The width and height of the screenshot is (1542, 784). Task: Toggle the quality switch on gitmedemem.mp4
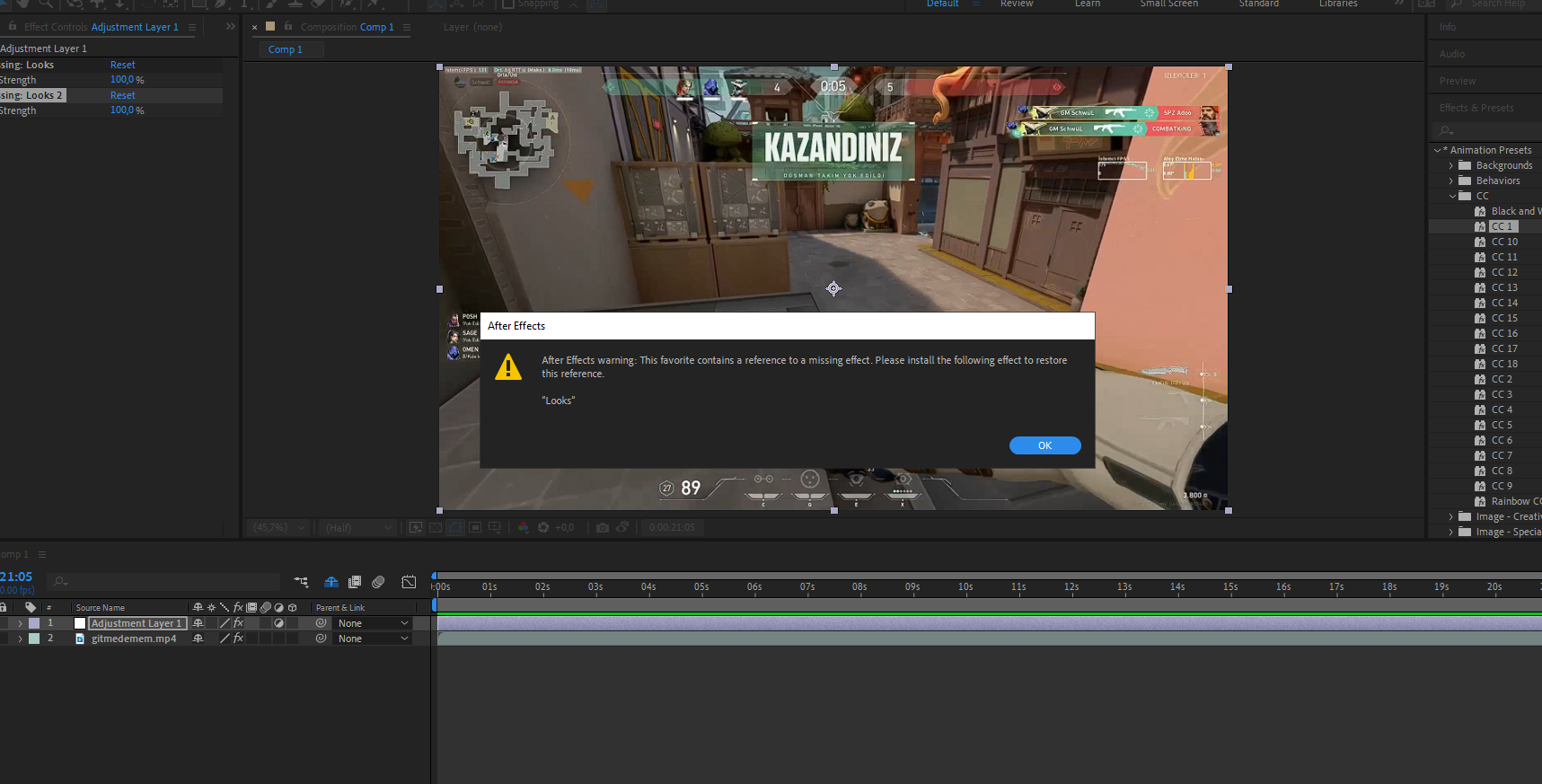[x=225, y=639]
